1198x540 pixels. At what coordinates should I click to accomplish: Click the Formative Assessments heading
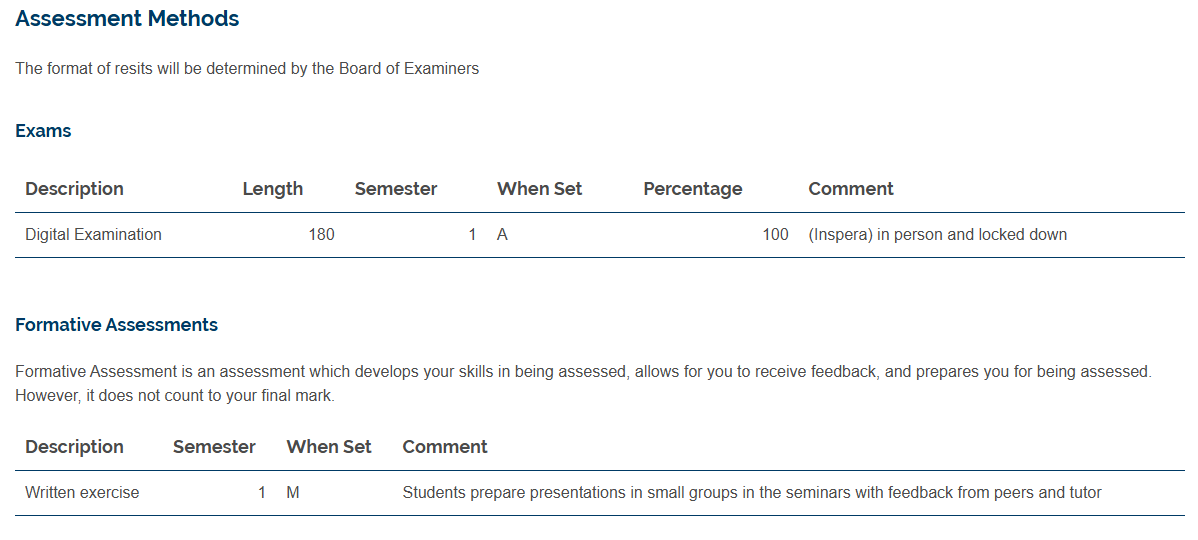[x=116, y=325]
